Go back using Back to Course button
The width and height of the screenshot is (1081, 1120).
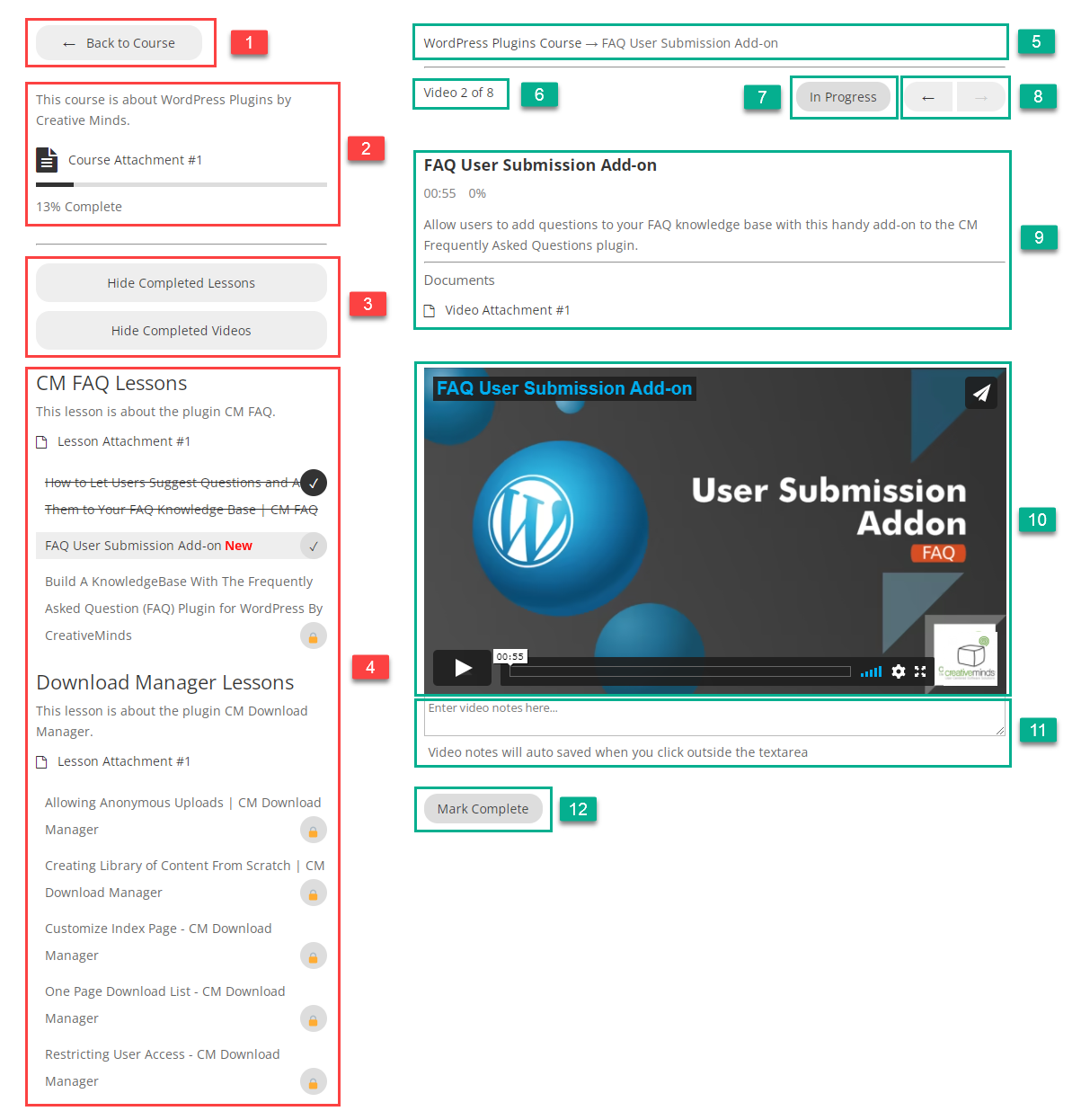(119, 43)
